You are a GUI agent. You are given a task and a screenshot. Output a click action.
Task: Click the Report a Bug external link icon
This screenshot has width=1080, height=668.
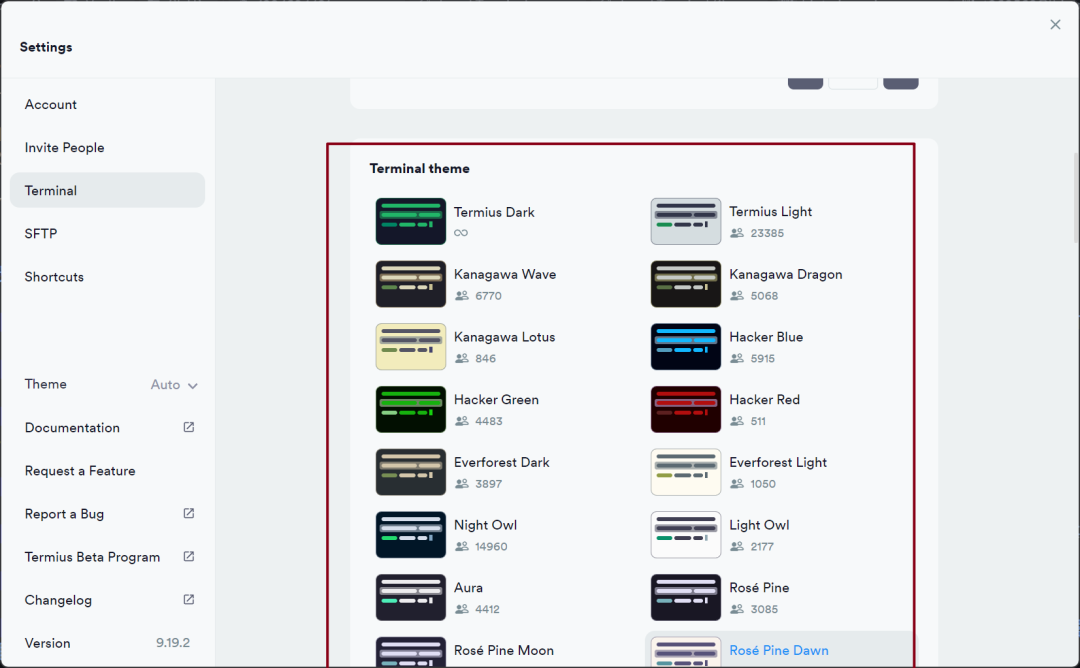(x=189, y=514)
